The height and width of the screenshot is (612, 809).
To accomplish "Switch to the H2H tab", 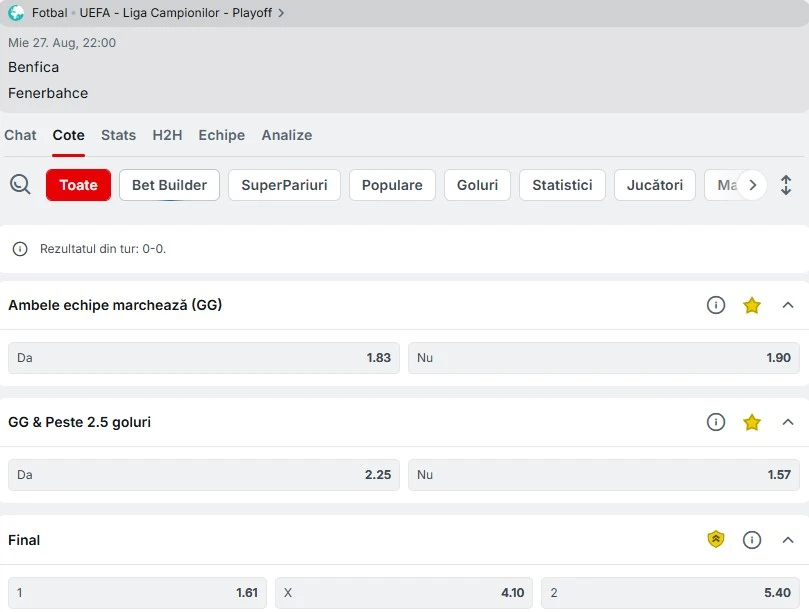I will click(x=167, y=135).
